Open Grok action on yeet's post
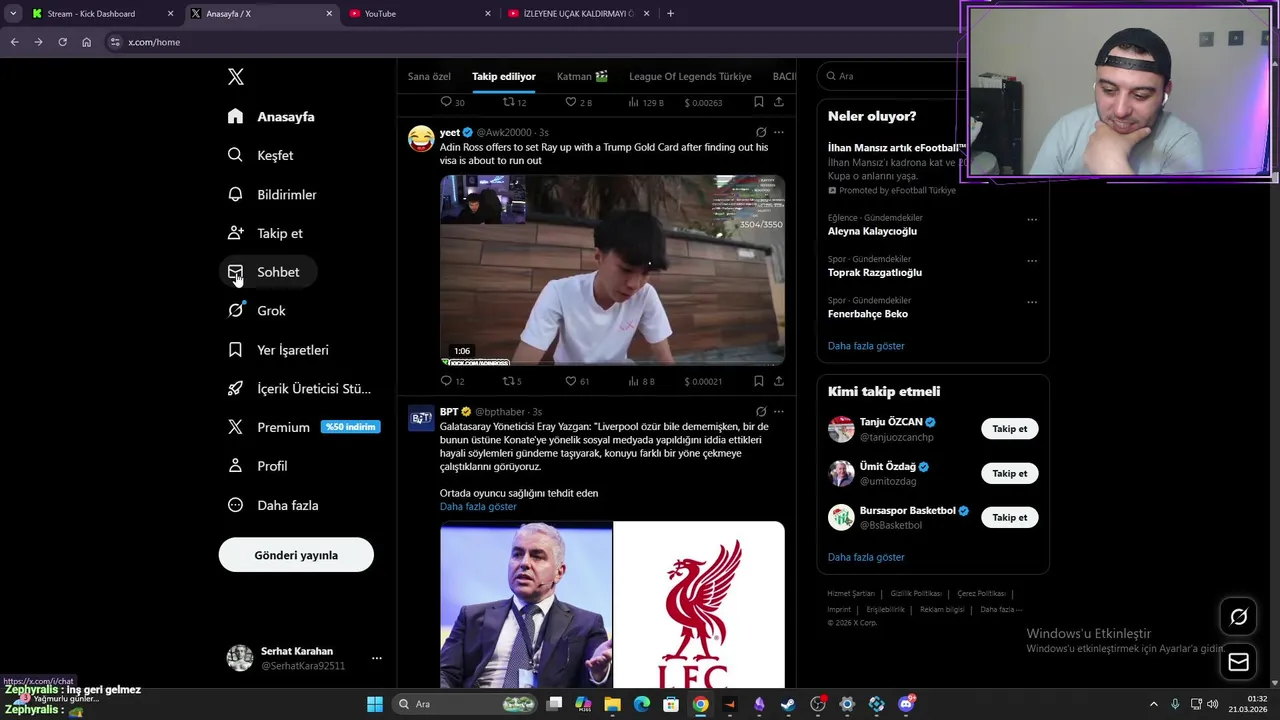The height and width of the screenshot is (720, 1280). point(761,132)
